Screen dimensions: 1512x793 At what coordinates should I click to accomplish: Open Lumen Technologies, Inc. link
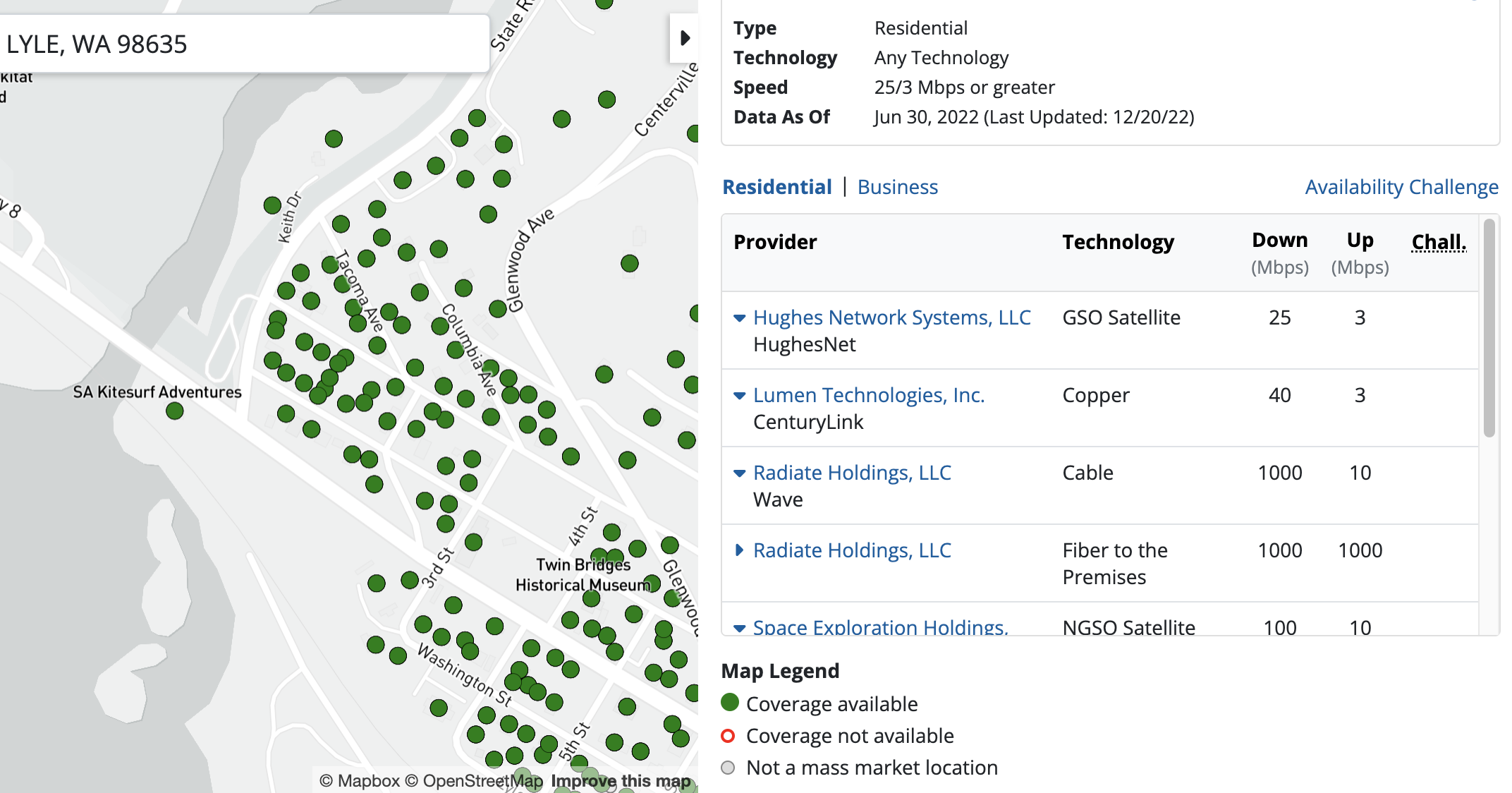(869, 395)
